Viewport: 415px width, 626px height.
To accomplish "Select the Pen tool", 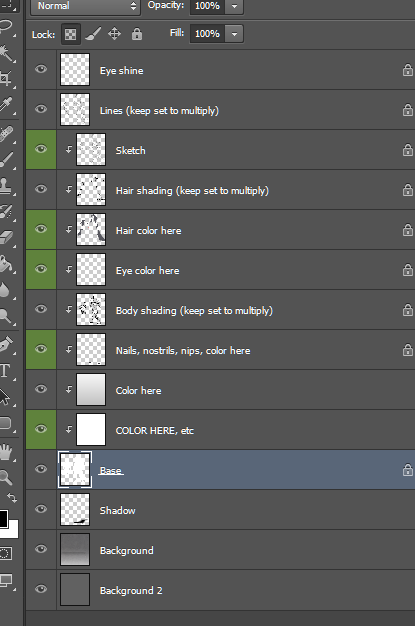I will 6,344.
